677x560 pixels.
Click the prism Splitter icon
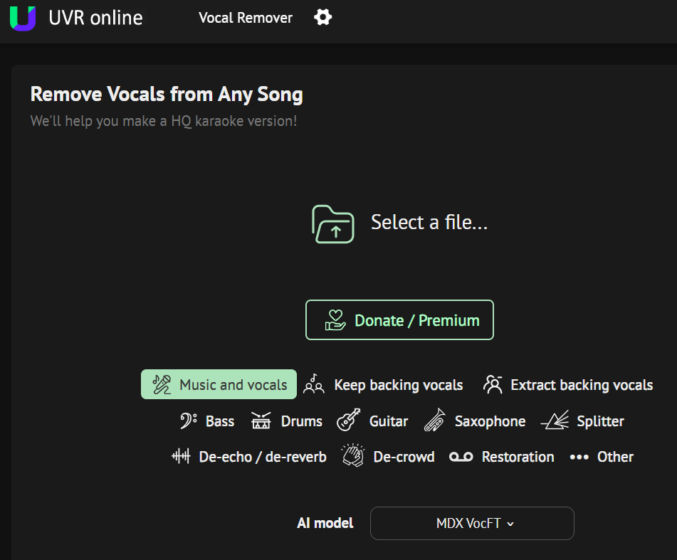[x=555, y=421]
